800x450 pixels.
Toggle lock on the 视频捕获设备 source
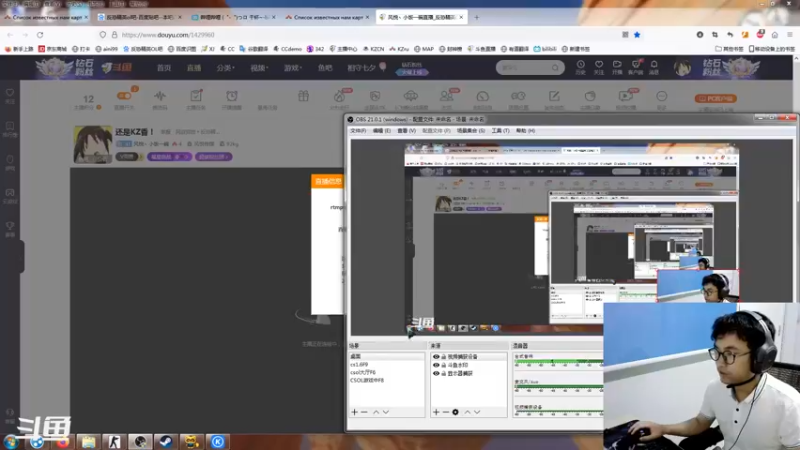coord(444,357)
